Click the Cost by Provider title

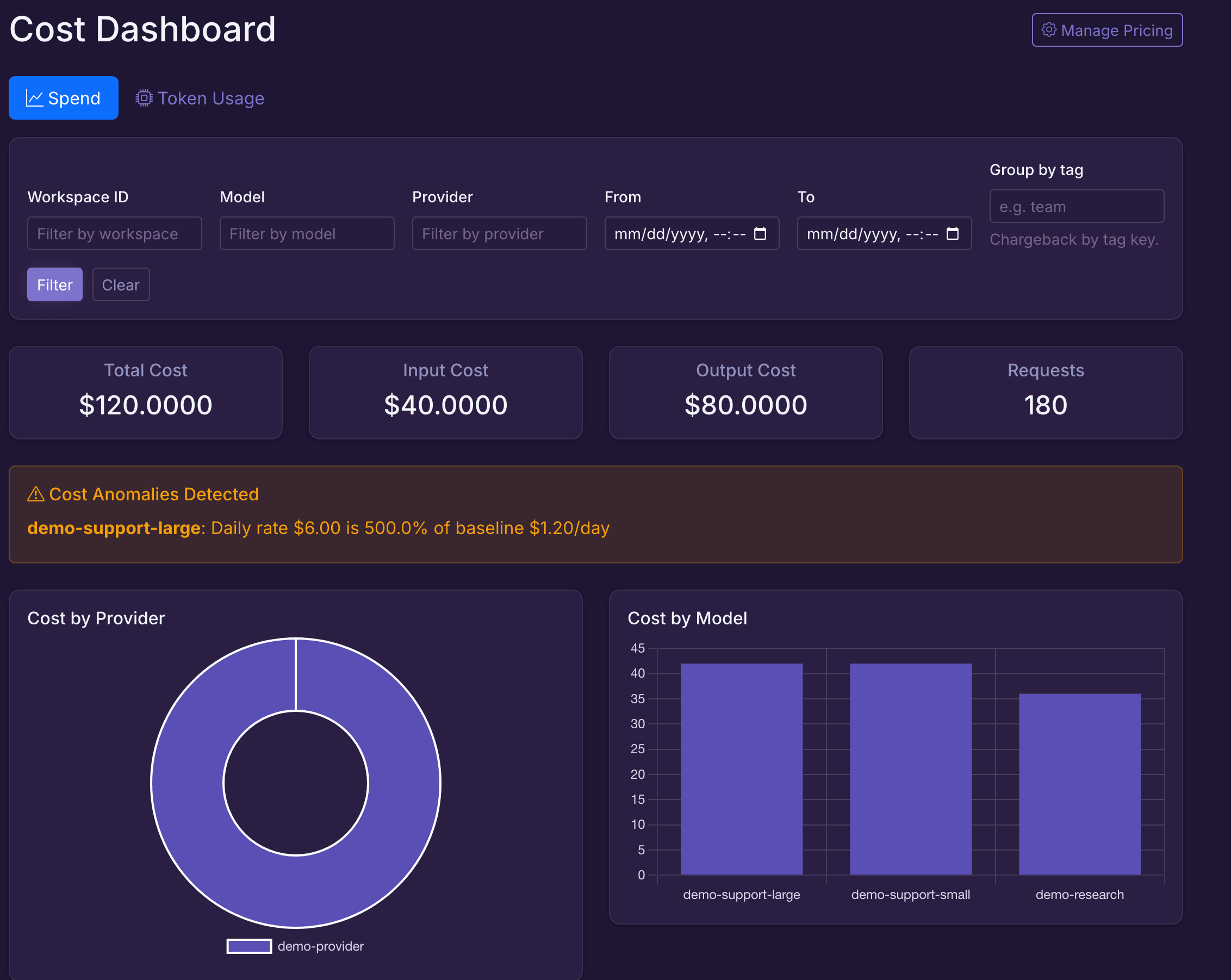[96, 618]
